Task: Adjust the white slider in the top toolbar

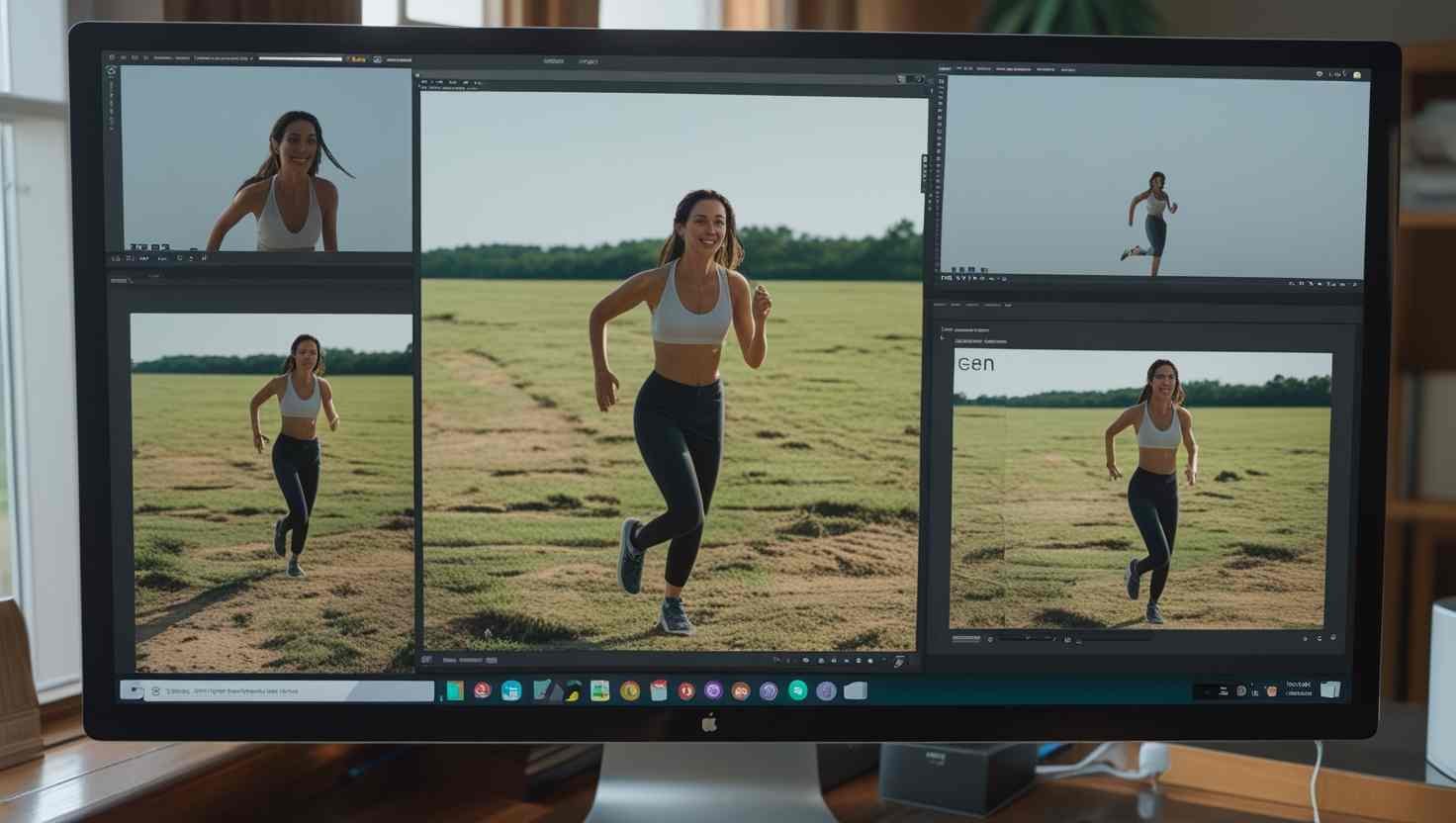Action: tap(300, 59)
